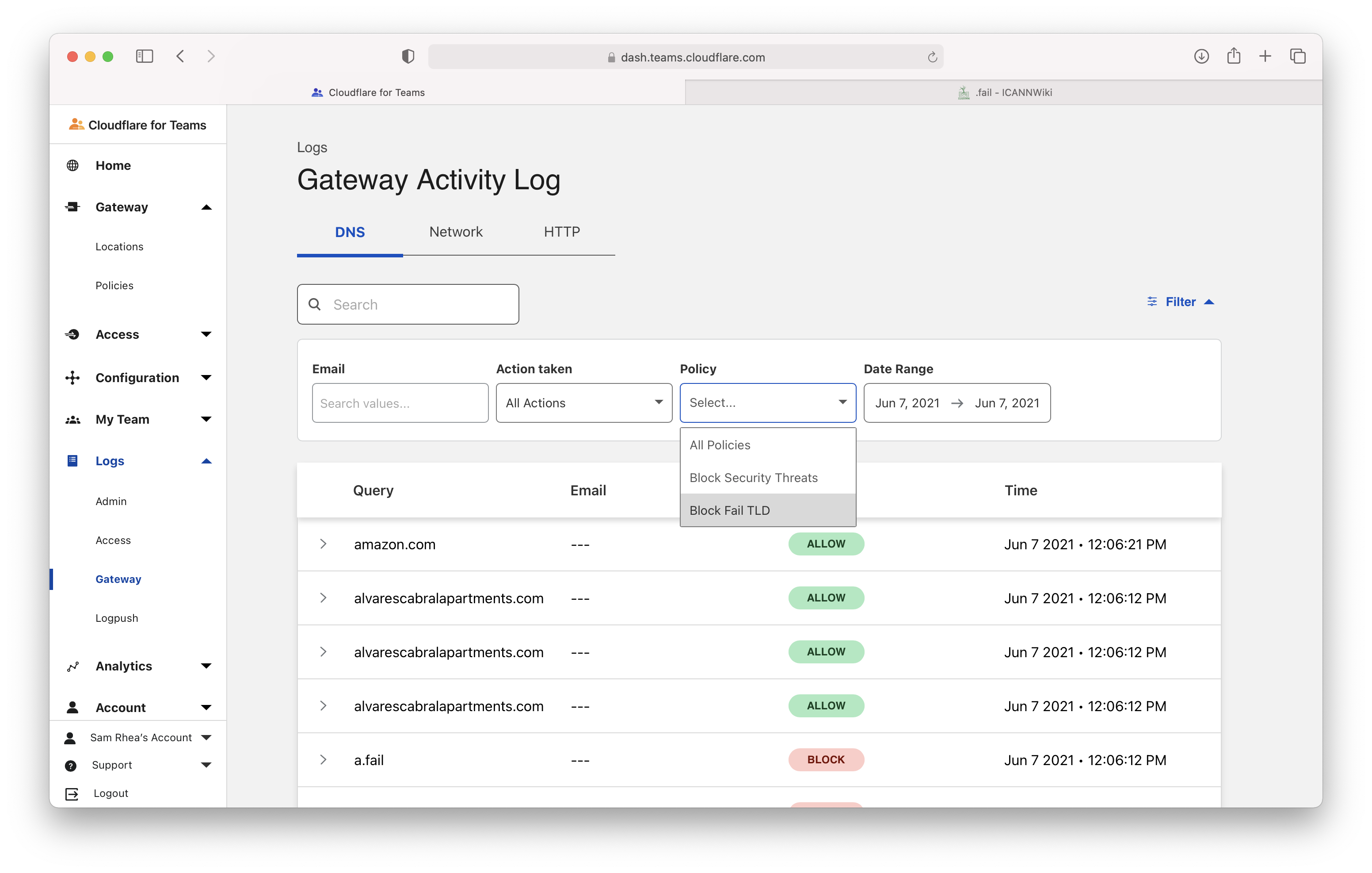Image resolution: width=1372 pixels, height=873 pixels.
Task: Click the Share icon in Safari toolbar
Action: pyautogui.click(x=1234, y=57)
